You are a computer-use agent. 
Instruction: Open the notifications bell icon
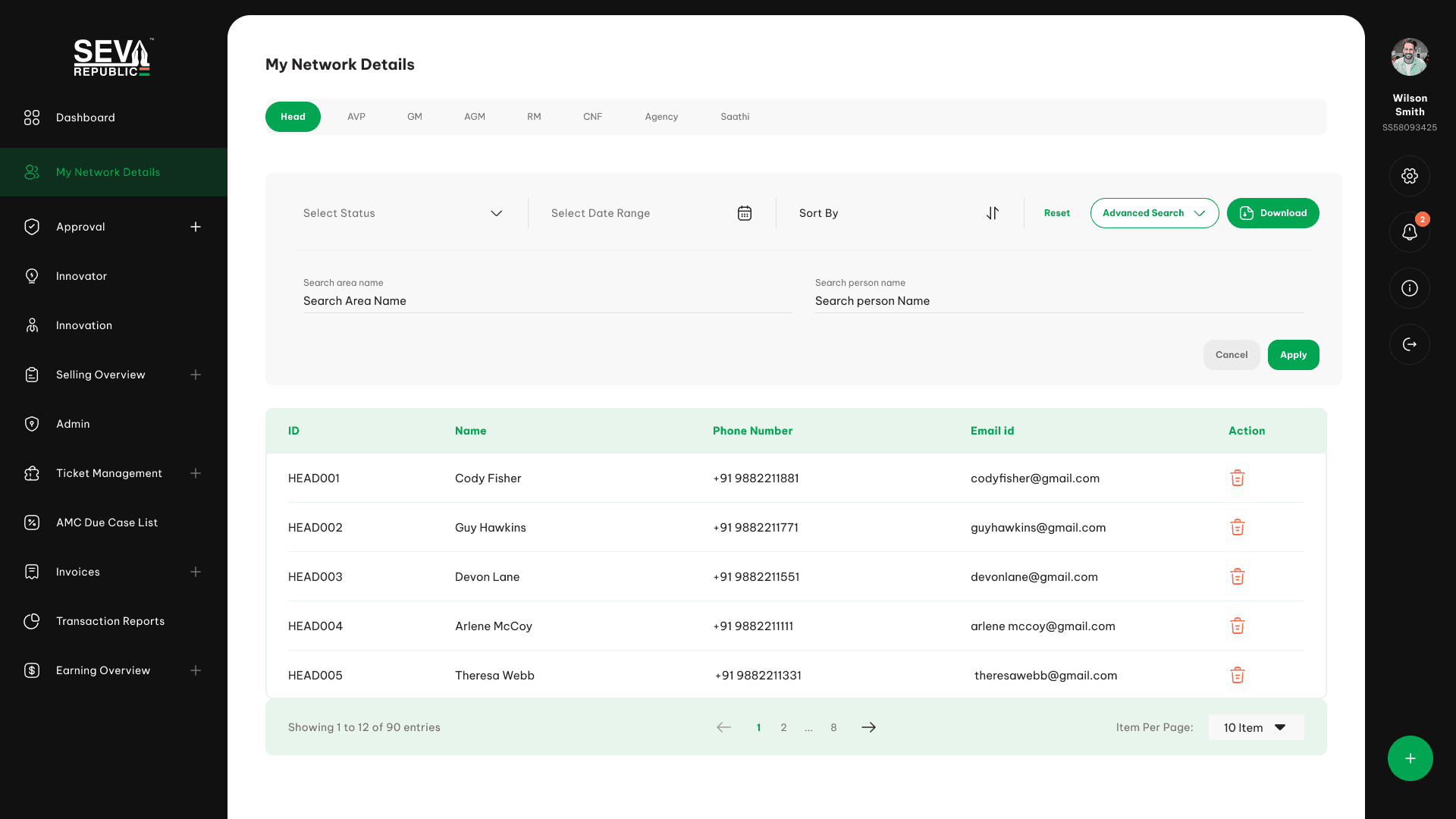click(1410, 232)
